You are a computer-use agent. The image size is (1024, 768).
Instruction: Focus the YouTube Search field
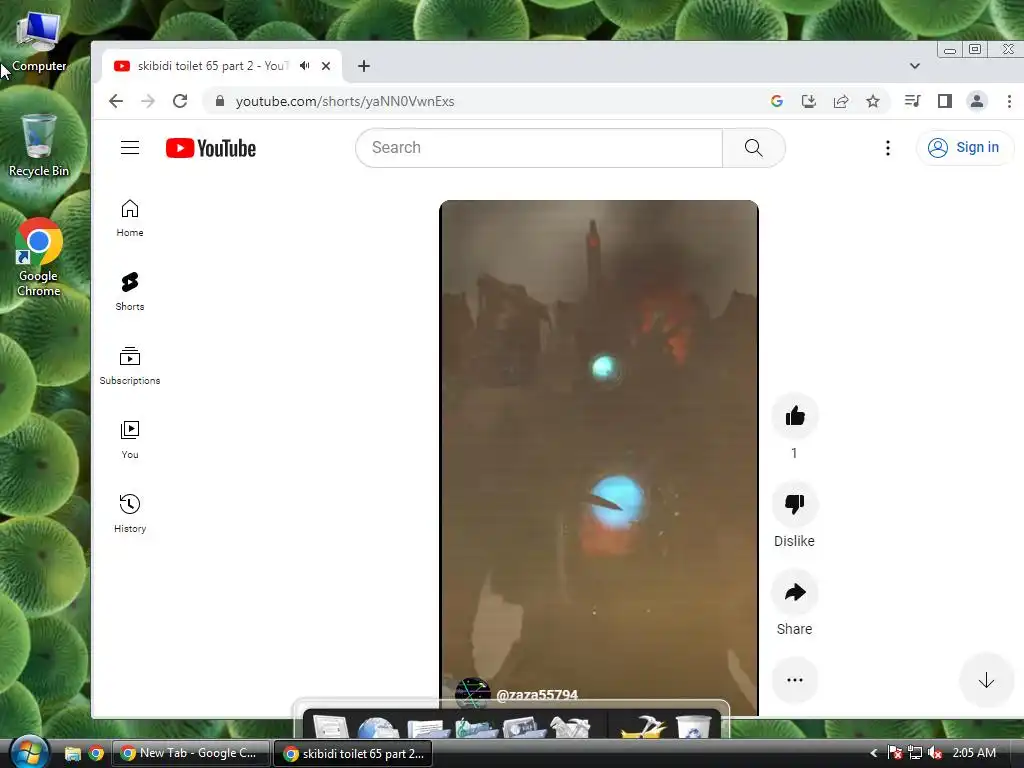coord(539,148)
